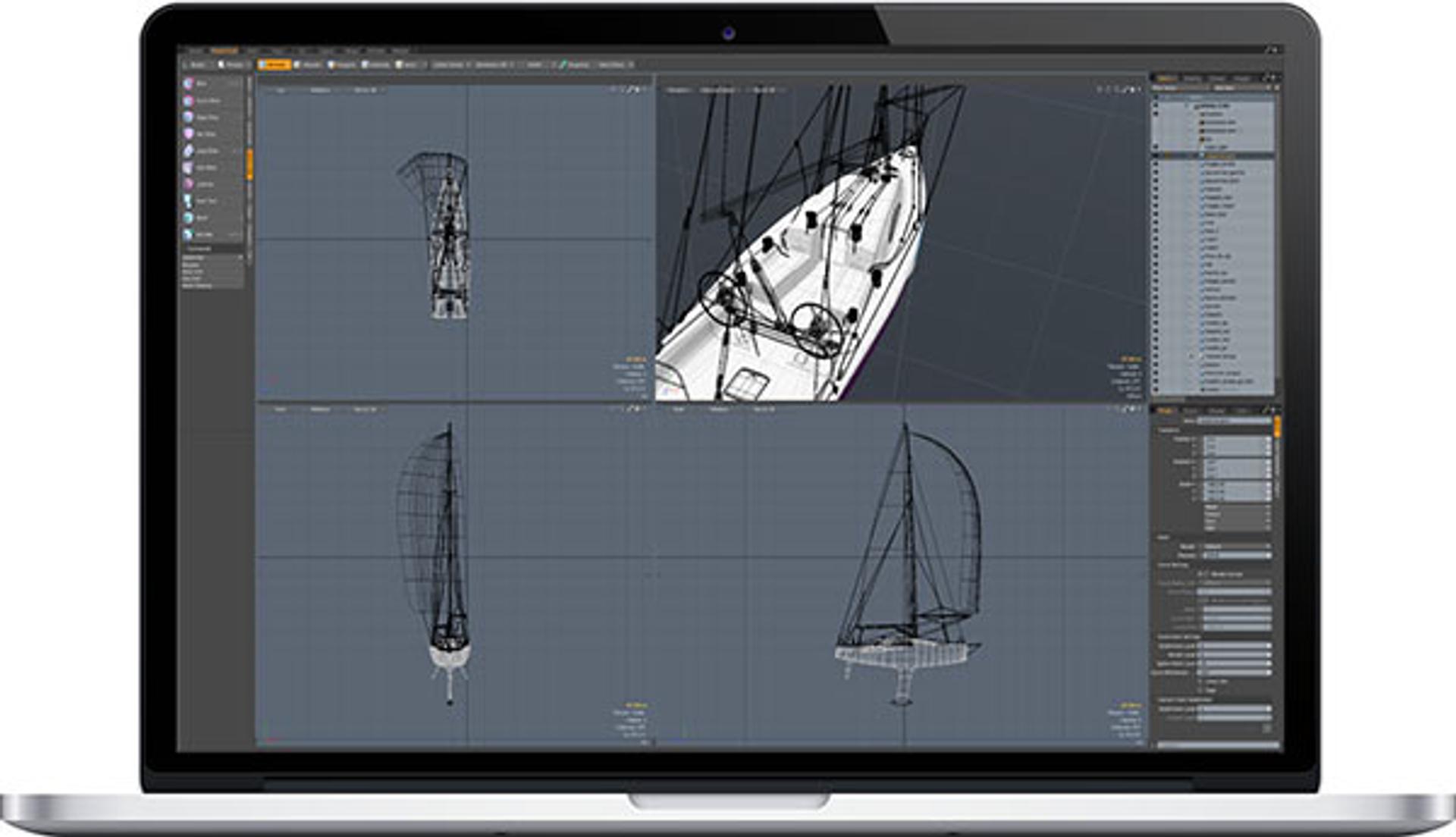Toggle eye visibility of highlighted item list row
The height and width of the screenshot is (837, 1456).
[x=1156, y=155]
